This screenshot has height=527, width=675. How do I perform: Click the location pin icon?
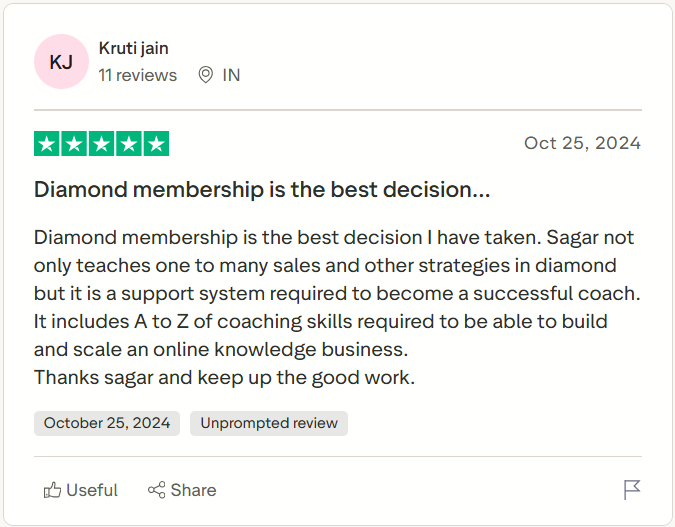pos(206,75)
